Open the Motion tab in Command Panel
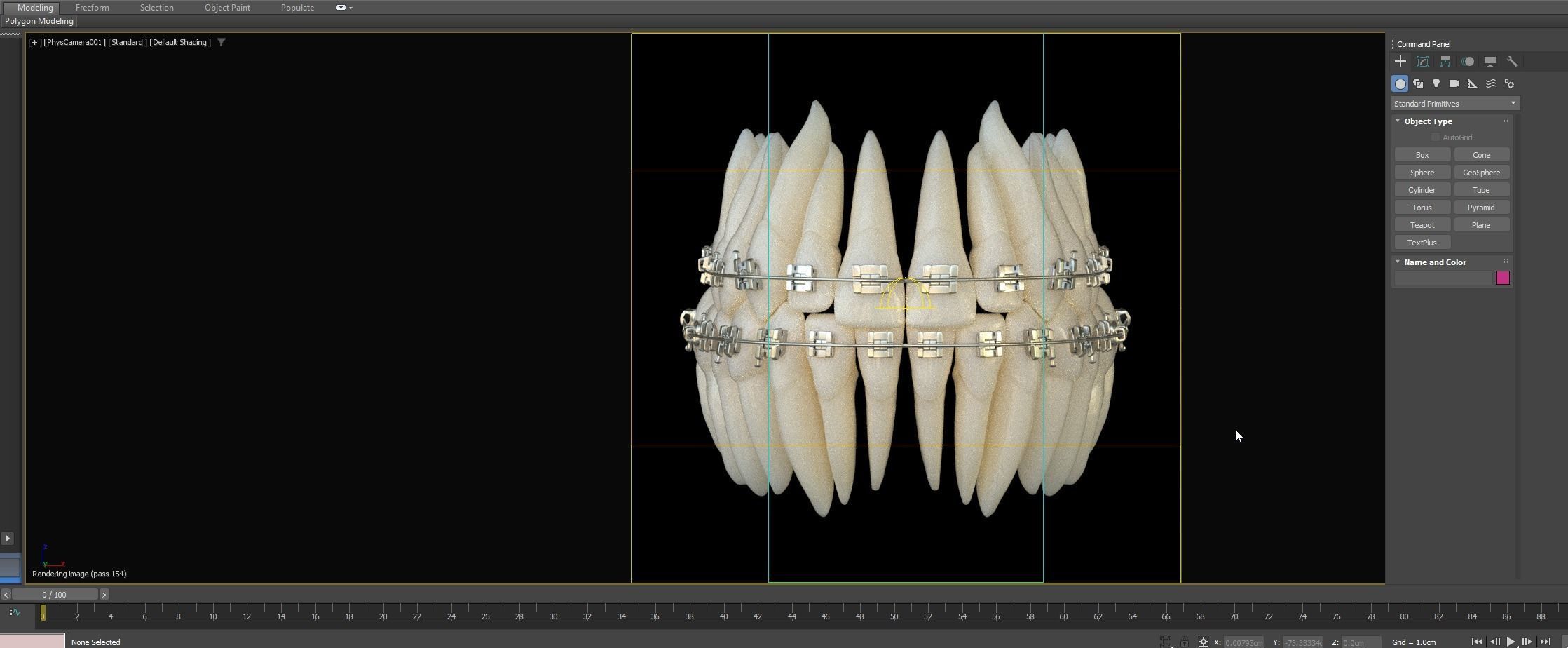Screen dimensions: 1568x648 pyautogui.click(x=1468, y=62)
